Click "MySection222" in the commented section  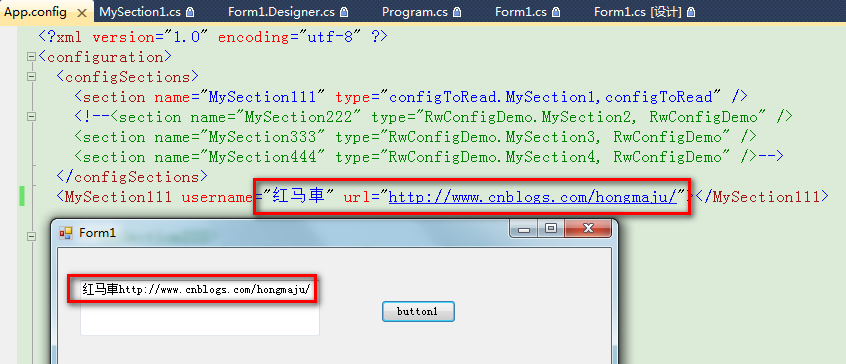[298, 116]
